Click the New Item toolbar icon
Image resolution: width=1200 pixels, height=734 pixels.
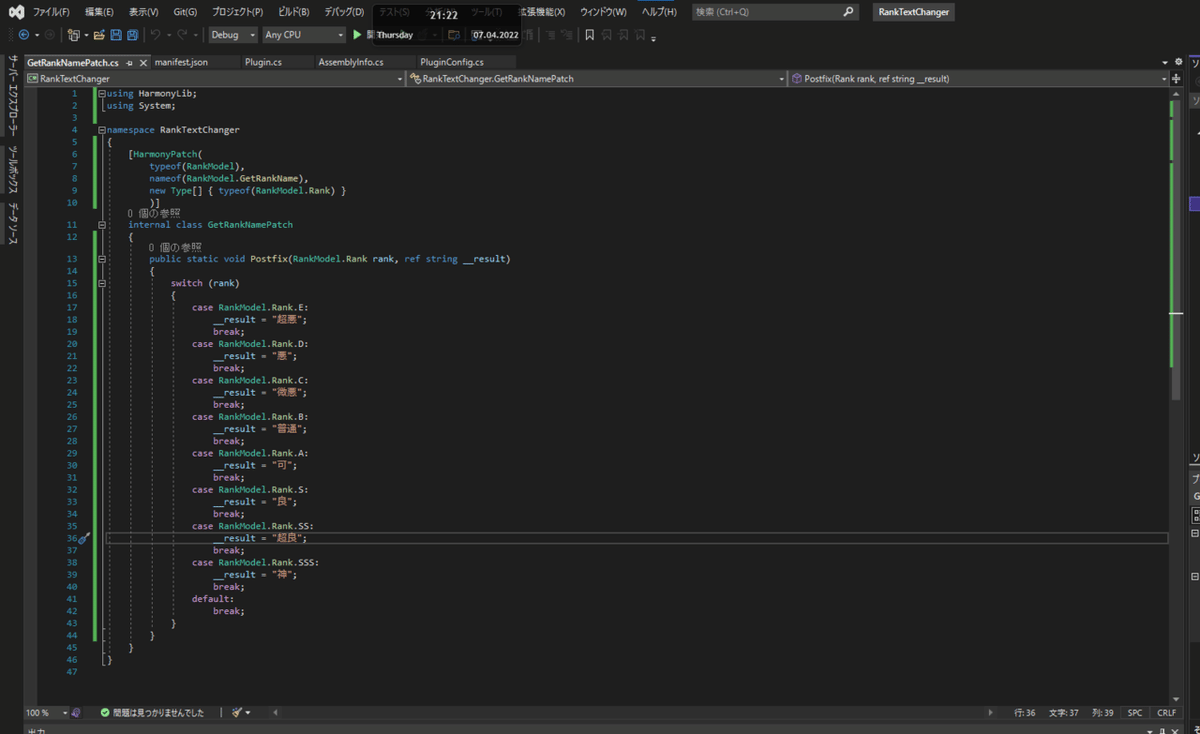tap(74, 35)
